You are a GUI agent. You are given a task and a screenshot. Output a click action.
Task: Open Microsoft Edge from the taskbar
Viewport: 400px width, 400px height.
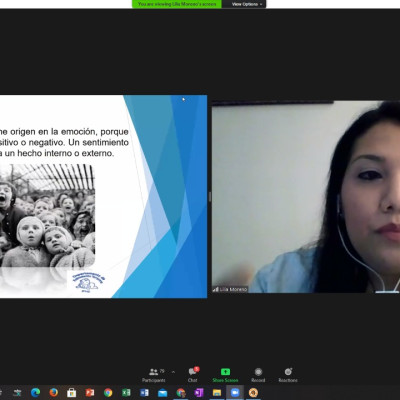35,393
